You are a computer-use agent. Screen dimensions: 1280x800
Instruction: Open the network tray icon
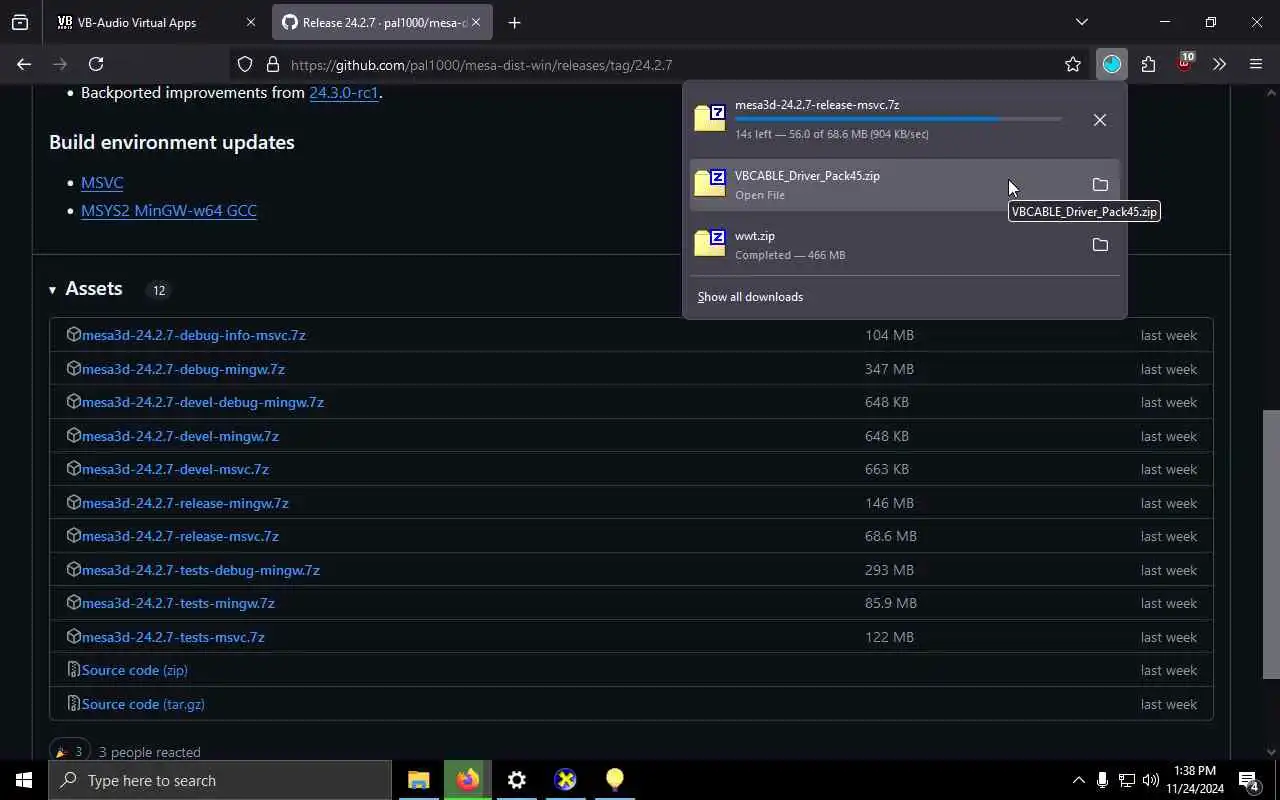1126,780
